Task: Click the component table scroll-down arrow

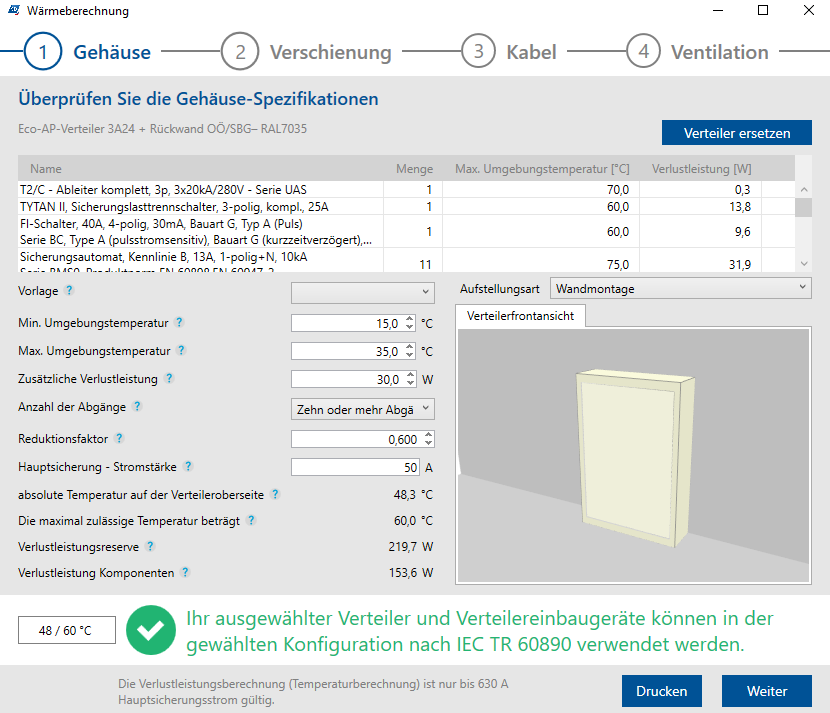Action: [804, 264]
